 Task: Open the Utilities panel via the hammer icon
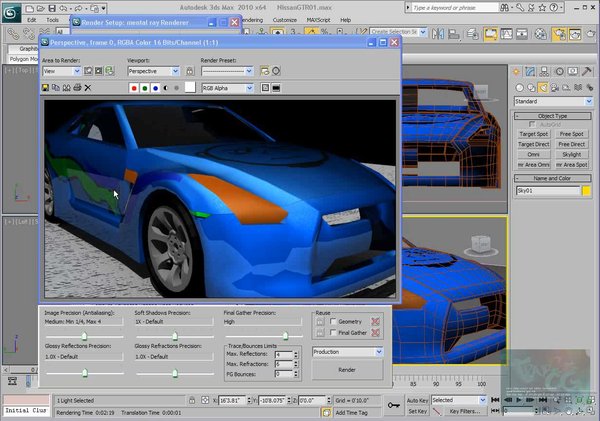coord(586,71)
